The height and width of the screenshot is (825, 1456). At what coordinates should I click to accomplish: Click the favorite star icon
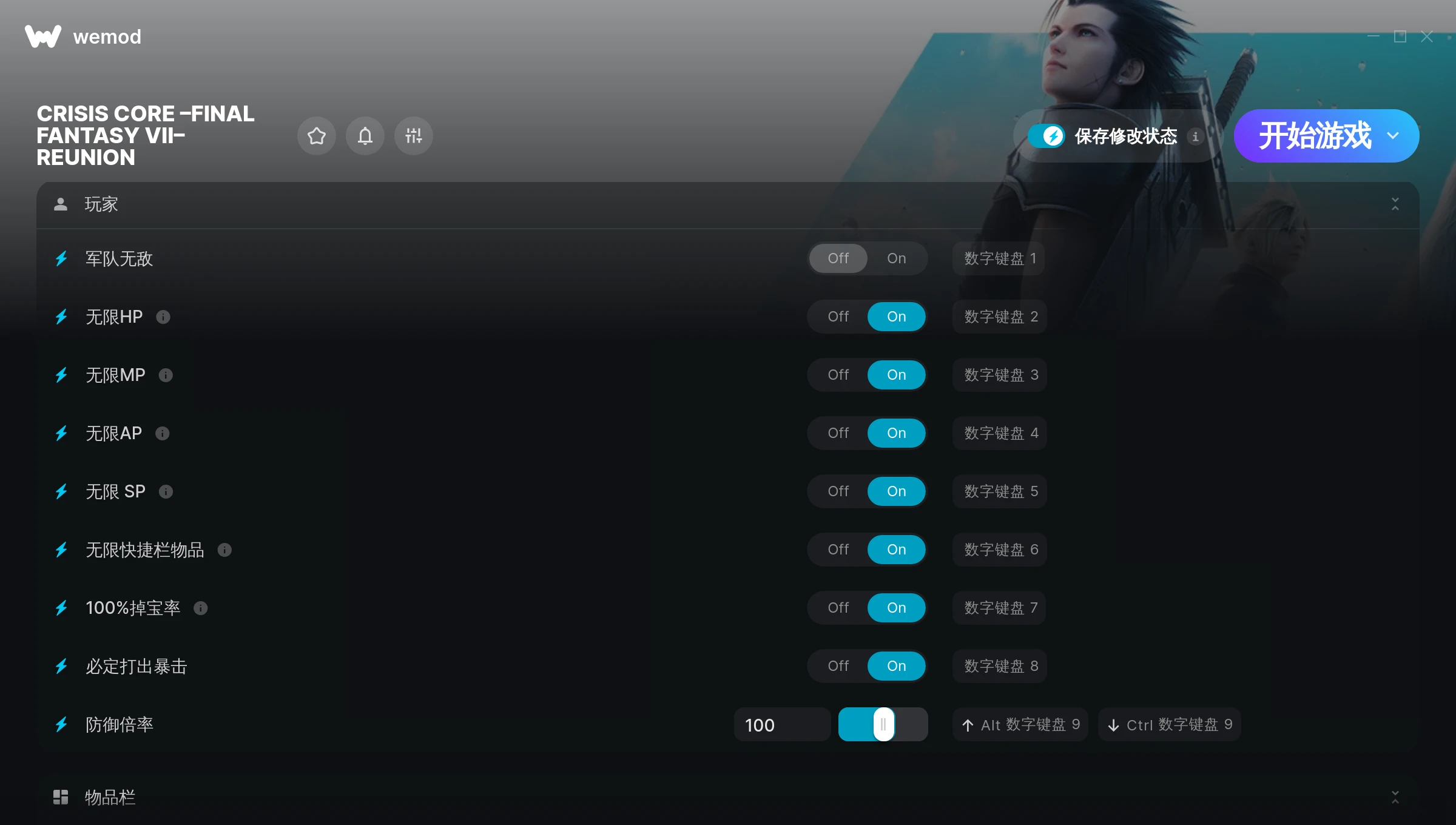click(316, 136)
